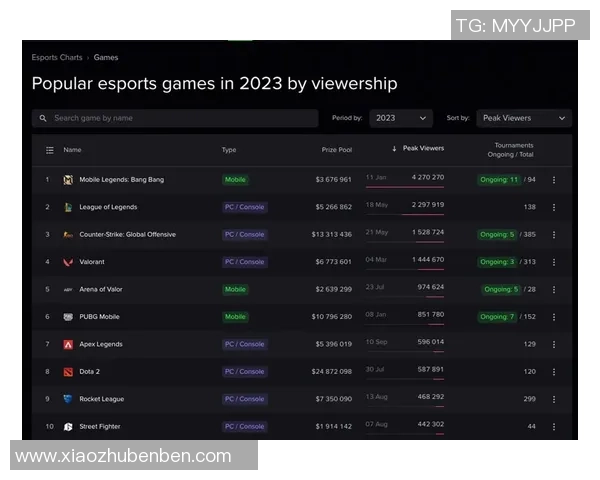
Task: Open the three-dot menu for PUBG Mobile row
Action: click(554, 317)
